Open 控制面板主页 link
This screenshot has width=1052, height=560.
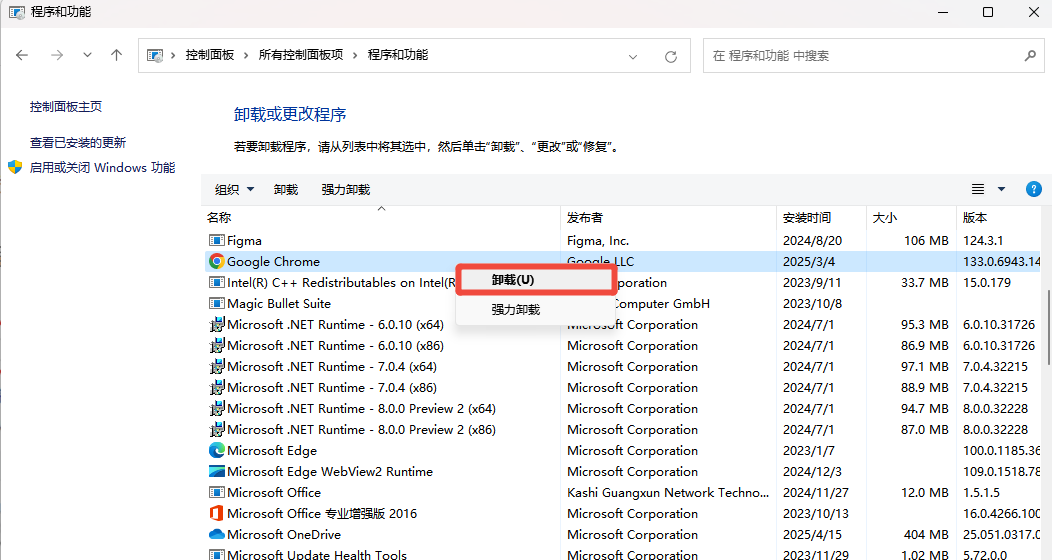tap(66, 106)
